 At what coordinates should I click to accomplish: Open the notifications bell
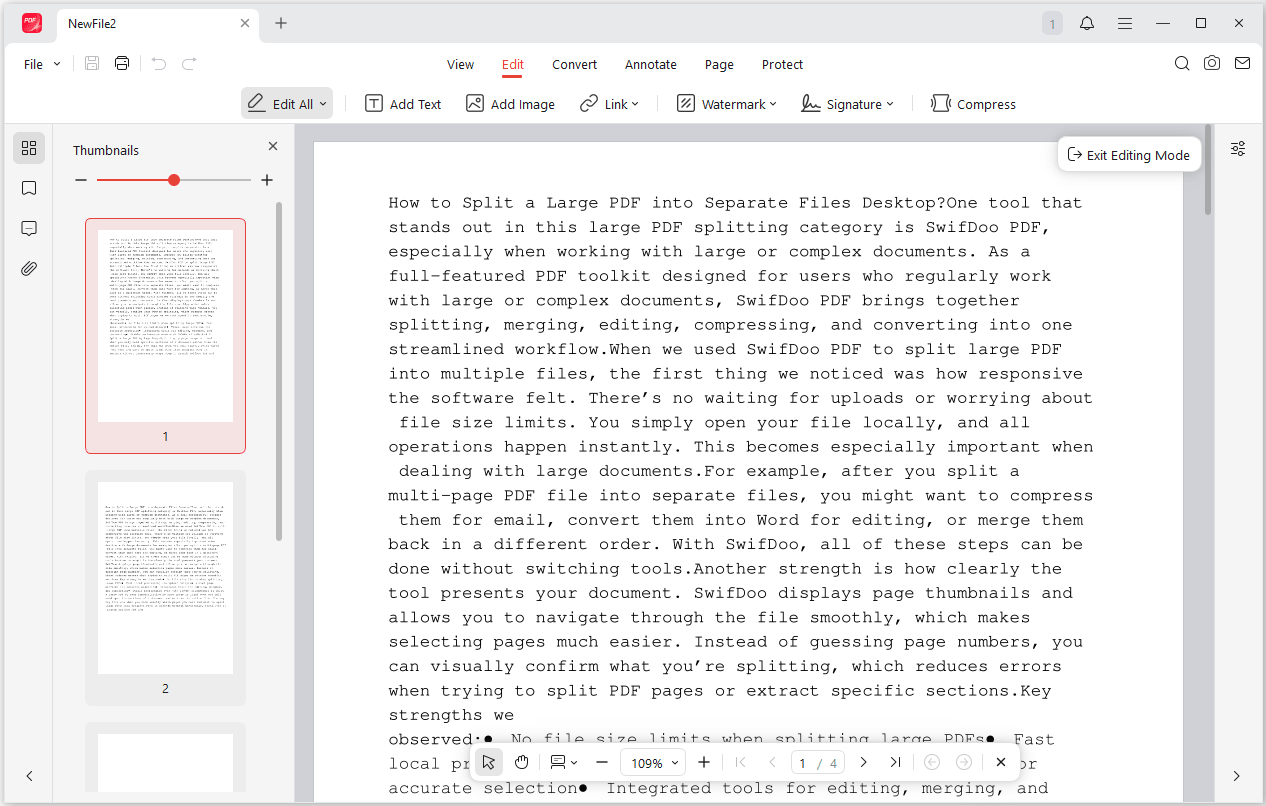click(1087, 23)
